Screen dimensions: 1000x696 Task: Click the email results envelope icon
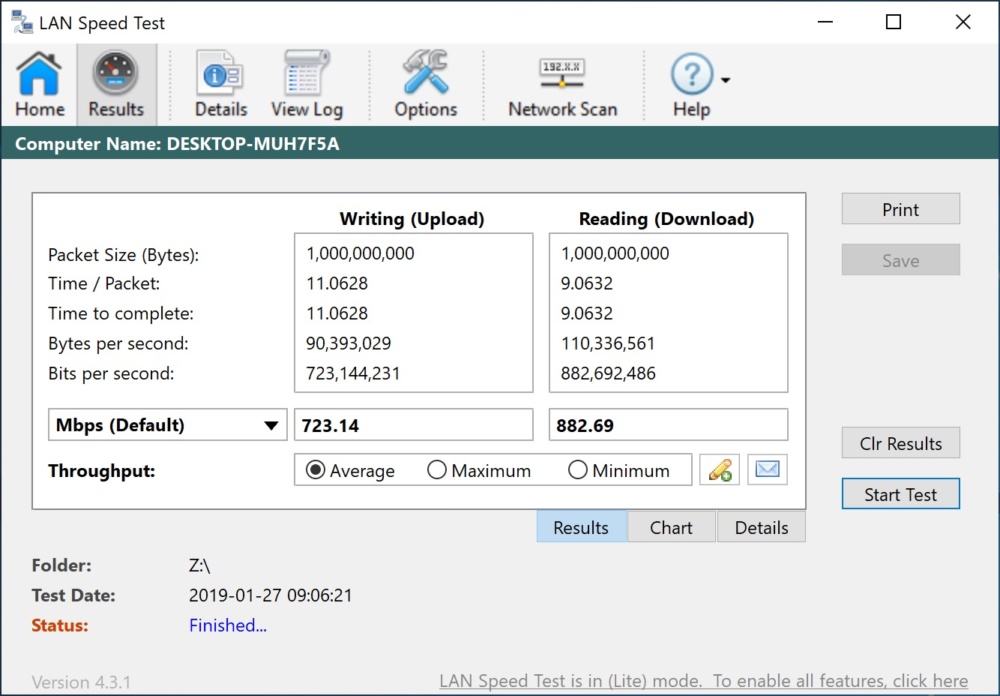coord(767,470)
